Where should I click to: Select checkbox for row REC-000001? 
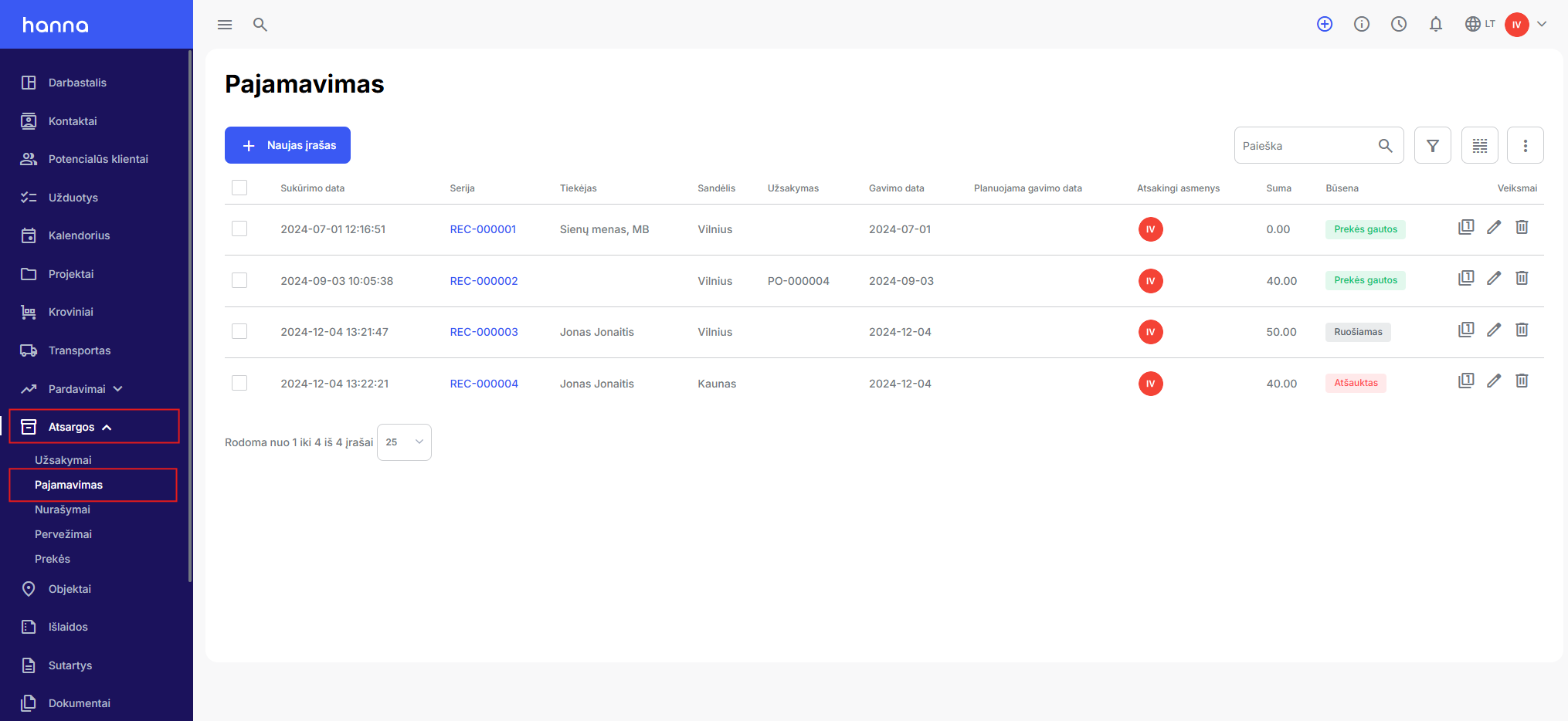pyautogui.click(x=239, y=228)
